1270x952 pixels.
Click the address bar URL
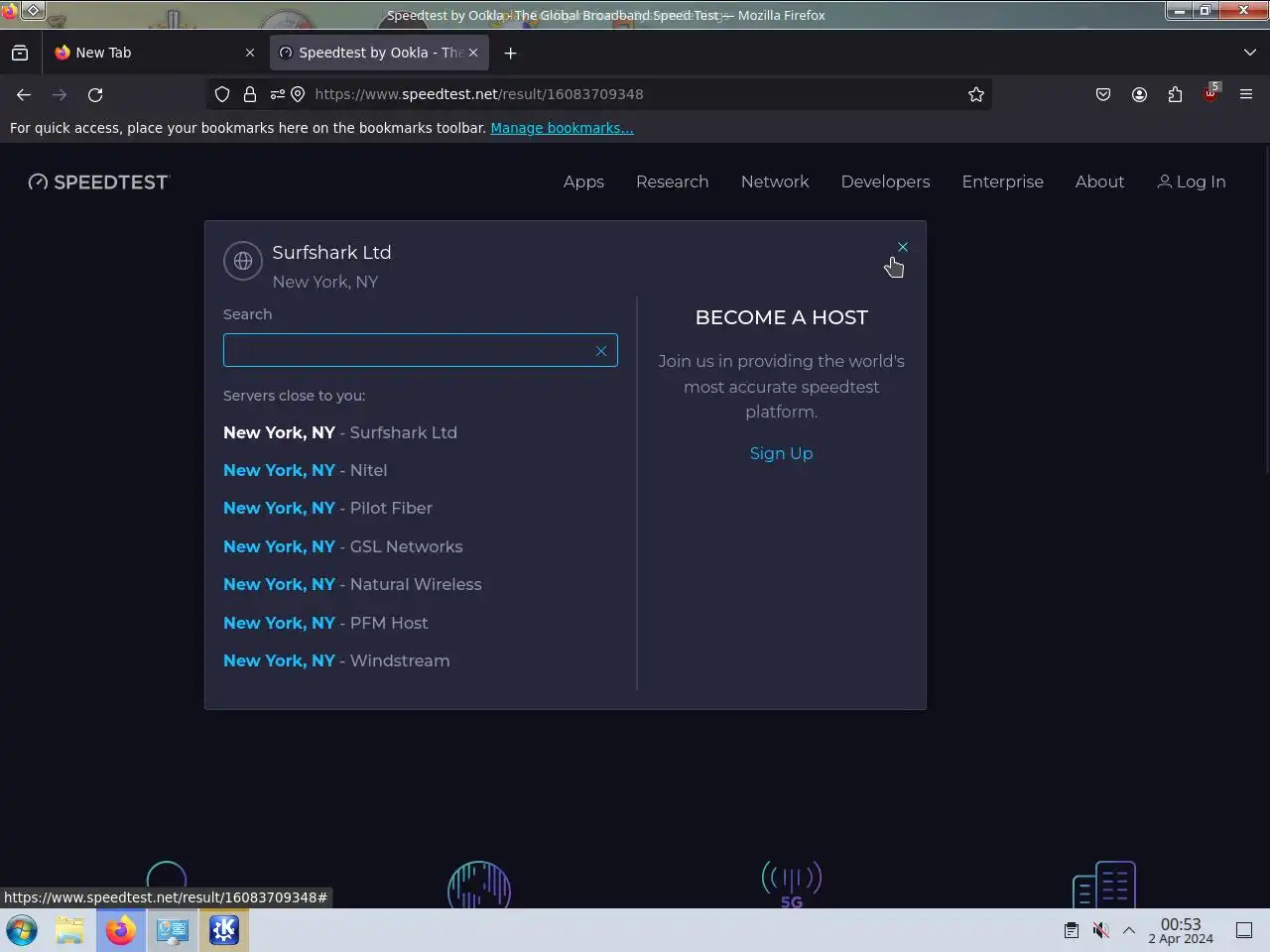click(x=479, y=94)
